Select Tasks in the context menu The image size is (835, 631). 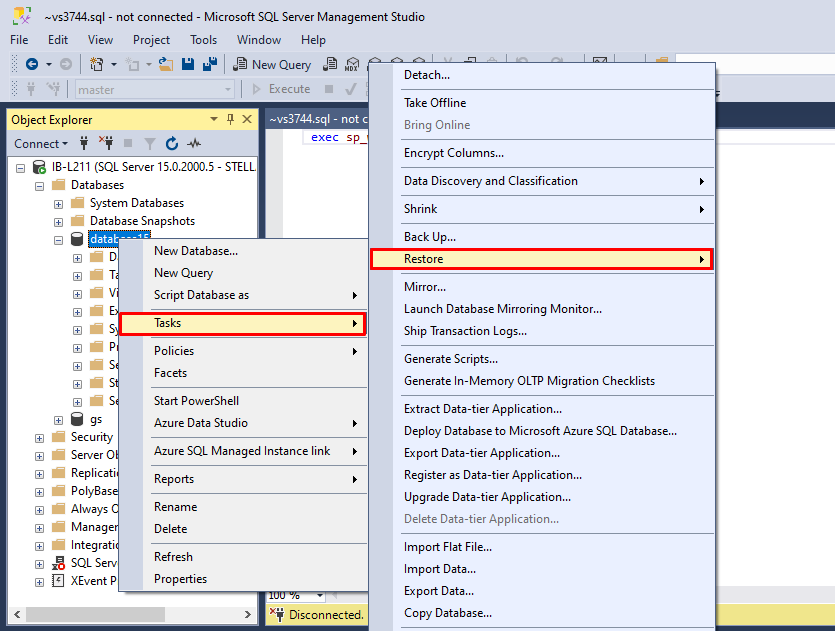[243, 323]
